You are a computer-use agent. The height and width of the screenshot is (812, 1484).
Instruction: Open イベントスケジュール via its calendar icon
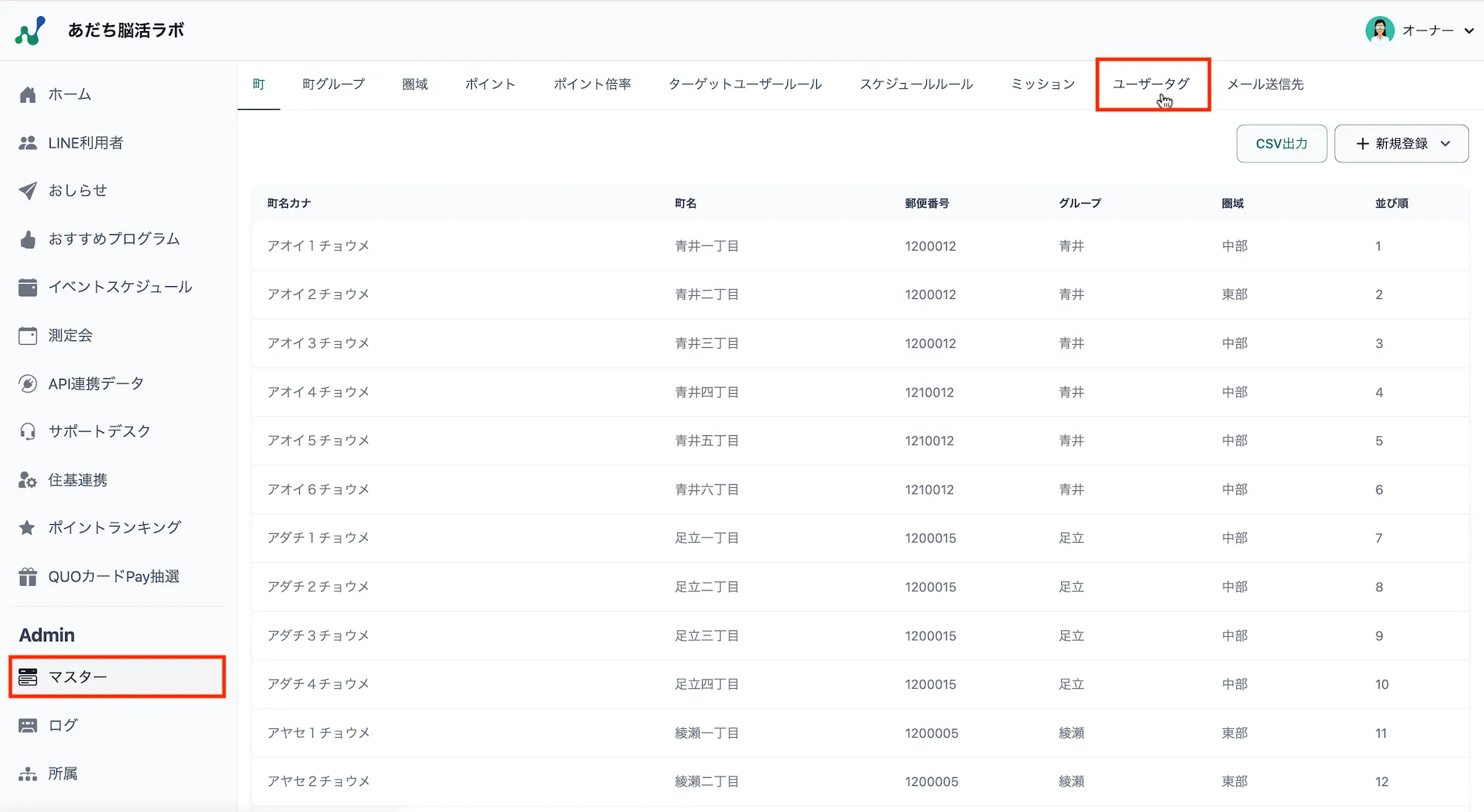point(27,287)
